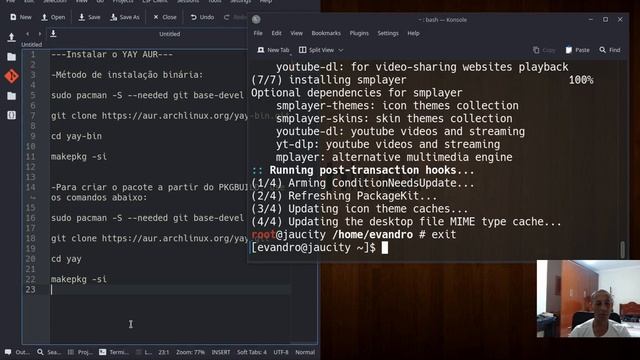Click 'git clone' on line 18

pos(74,238)
